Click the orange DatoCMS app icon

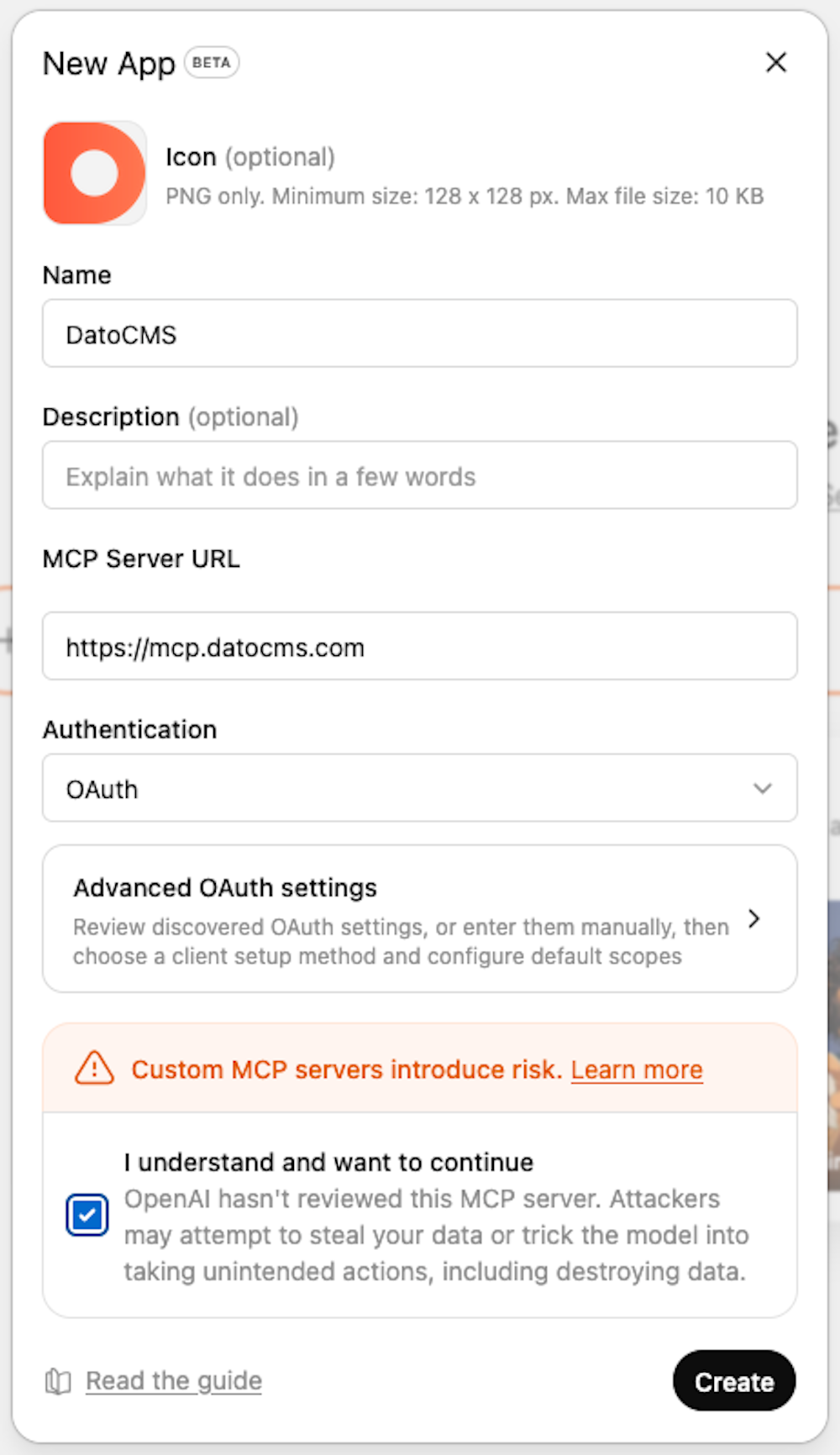pos(95,173)
